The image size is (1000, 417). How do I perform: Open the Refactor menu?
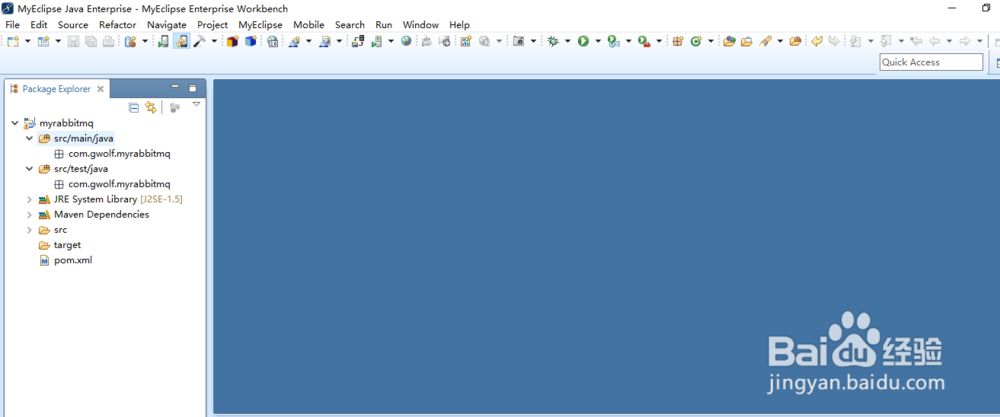click(x=117, y=25)
